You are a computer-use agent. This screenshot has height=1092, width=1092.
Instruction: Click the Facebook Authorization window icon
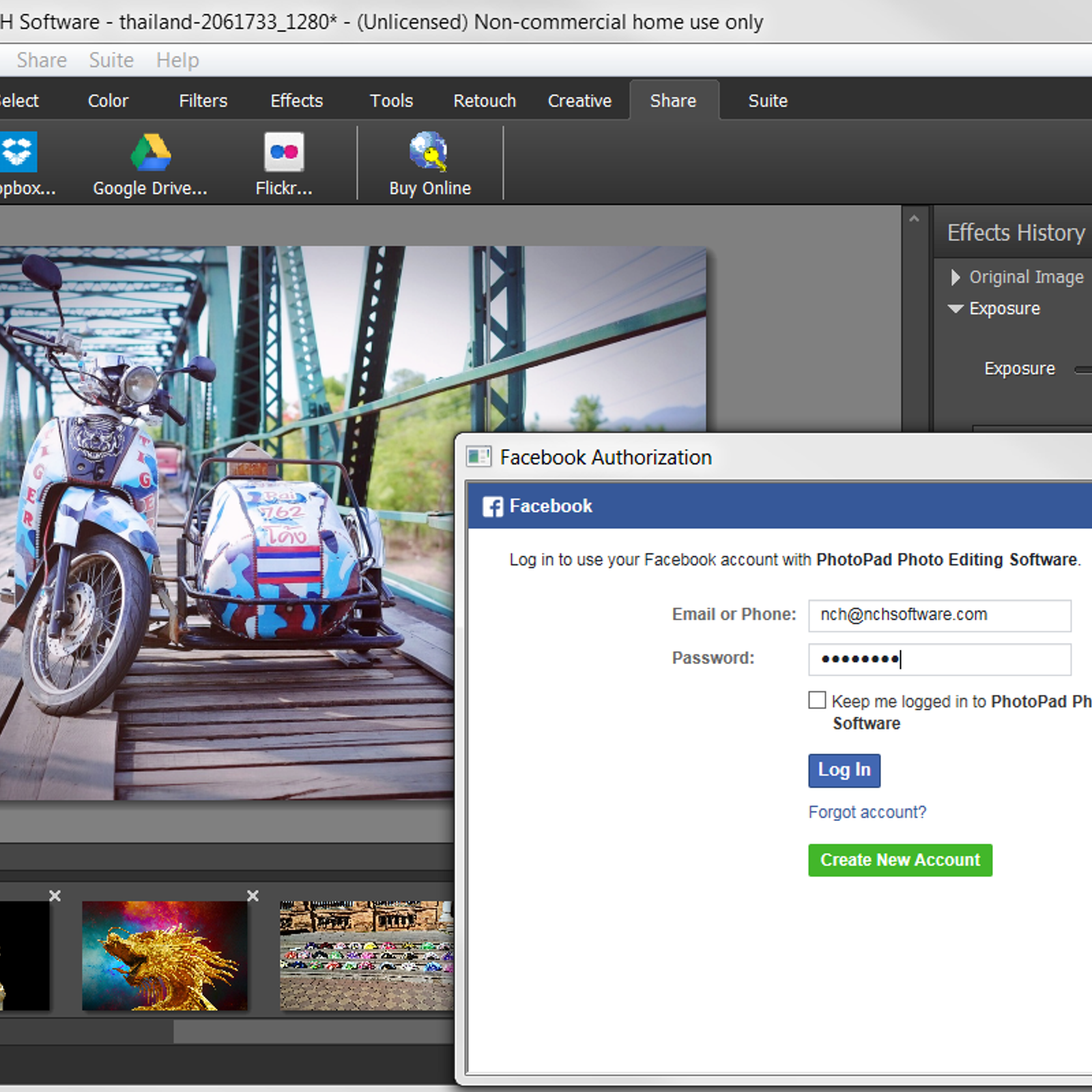click(478, 457)
